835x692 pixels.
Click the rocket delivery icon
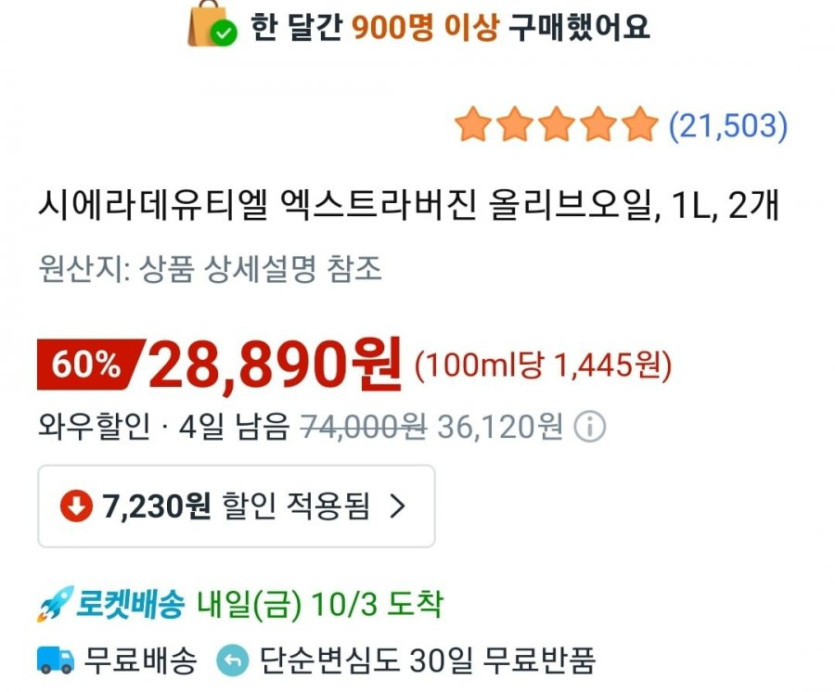tap(54, 604)
